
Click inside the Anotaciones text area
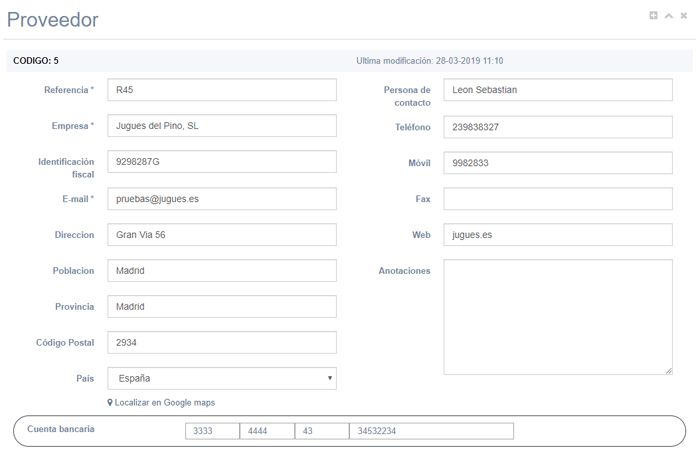pyautogui.click(x=557, y=317)
